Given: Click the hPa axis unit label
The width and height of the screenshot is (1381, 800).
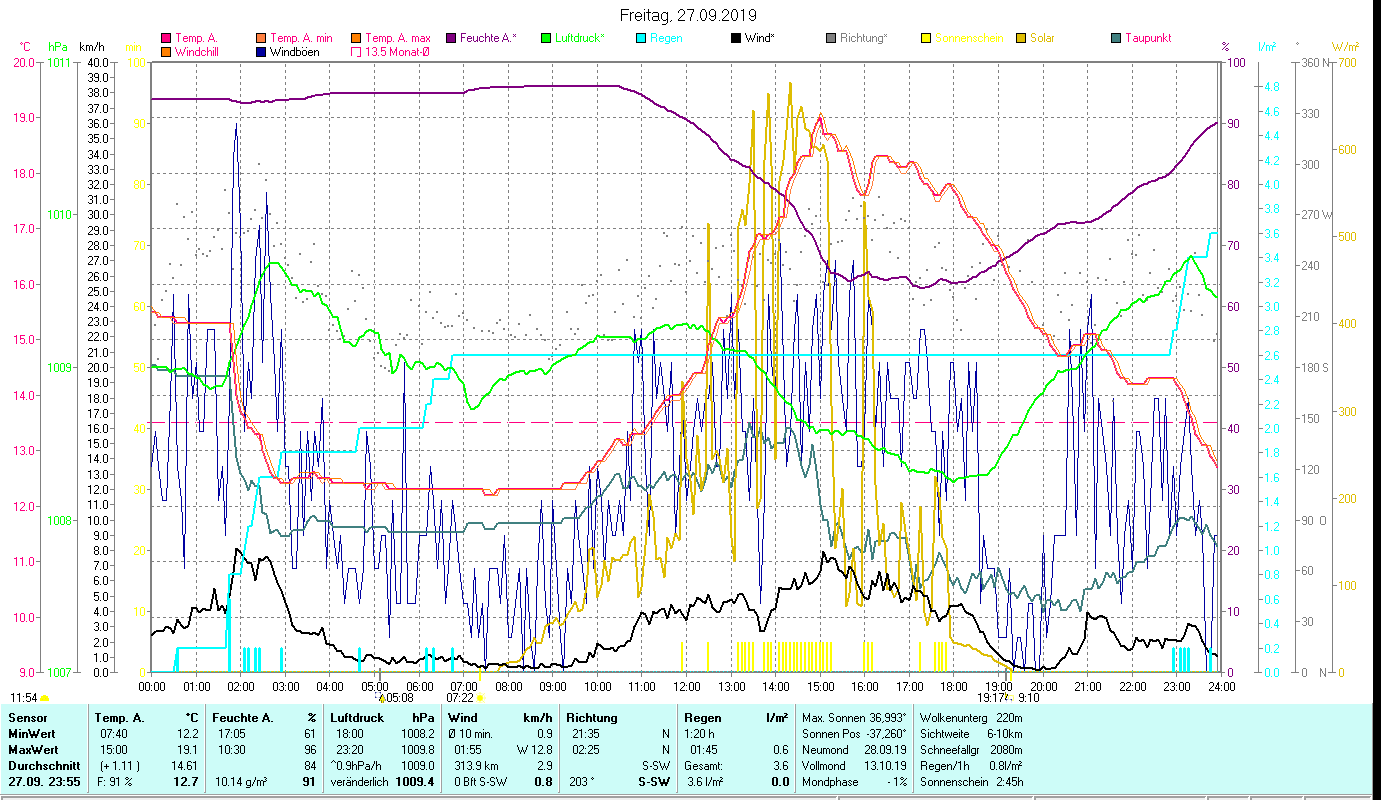Looking at the screenshot, I should (58, 47).
